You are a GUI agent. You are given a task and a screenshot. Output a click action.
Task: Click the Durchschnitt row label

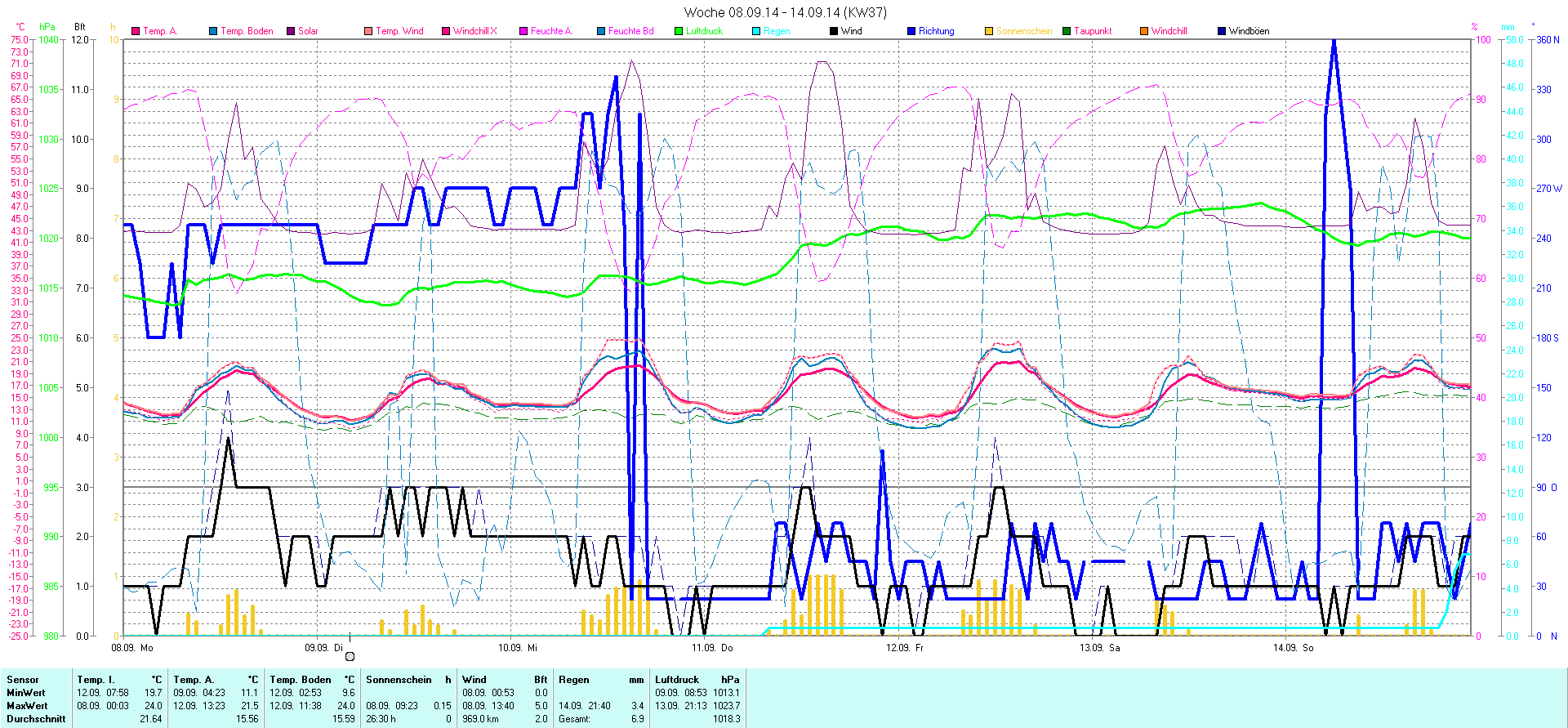click(x=36, y=719)
